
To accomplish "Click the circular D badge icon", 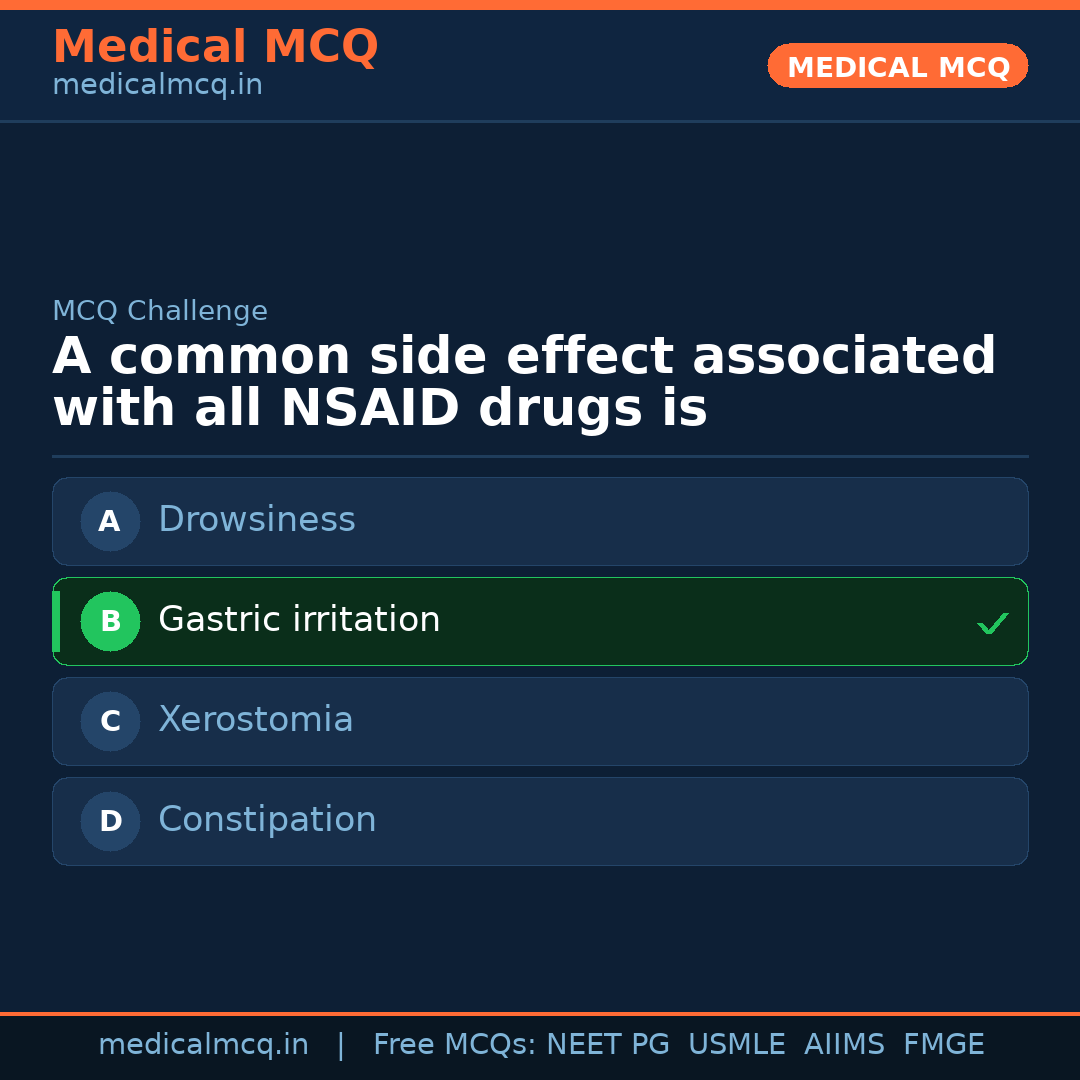I will click(110, 821).
